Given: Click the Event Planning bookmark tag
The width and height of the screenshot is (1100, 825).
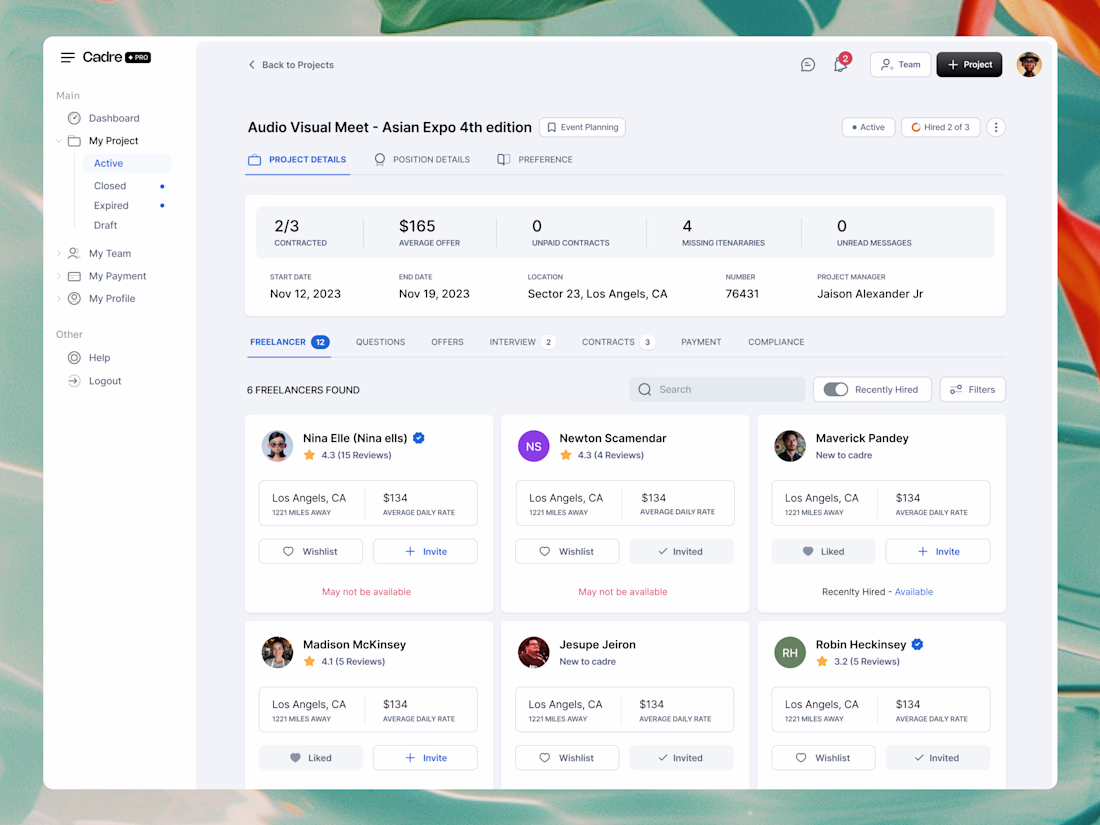Looking at the screenshot, I should (x=582, y=127).
